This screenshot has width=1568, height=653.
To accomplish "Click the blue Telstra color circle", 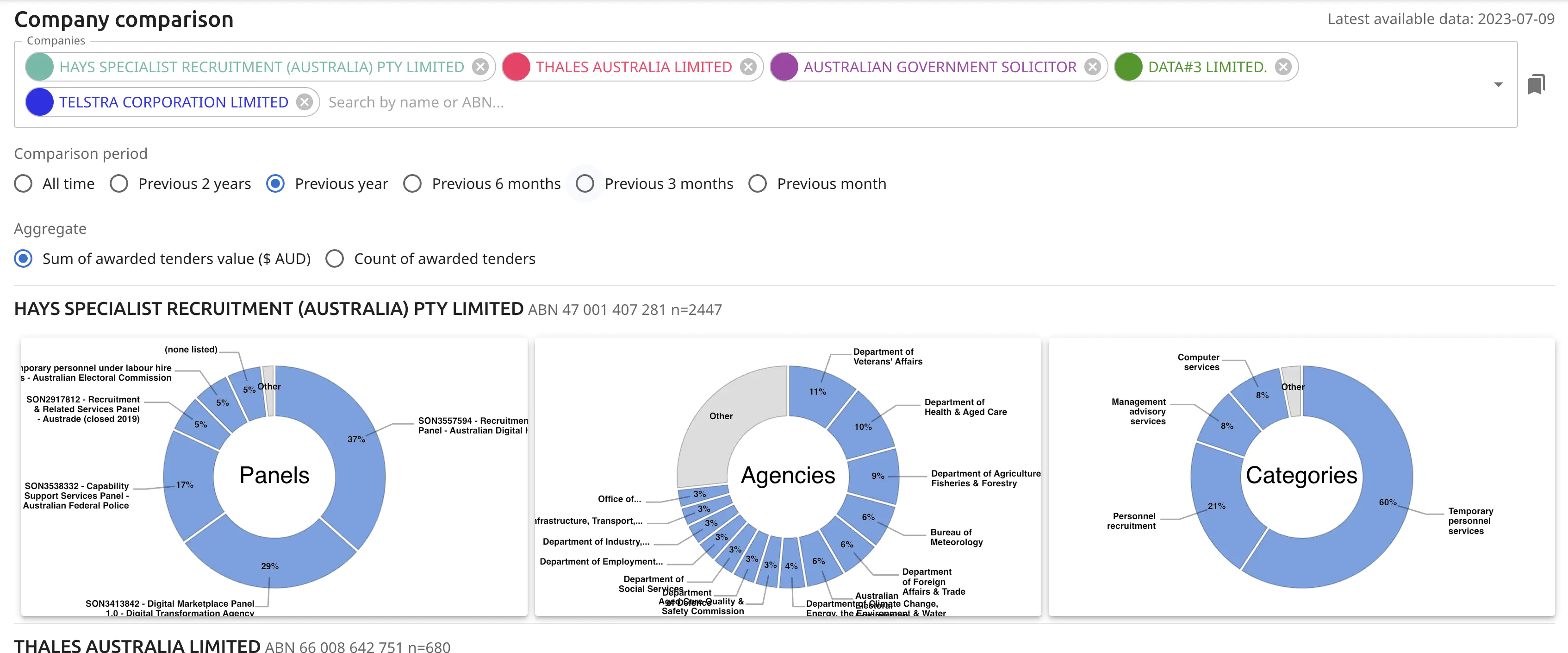I will pyautogui.click(x=40, y=102).
